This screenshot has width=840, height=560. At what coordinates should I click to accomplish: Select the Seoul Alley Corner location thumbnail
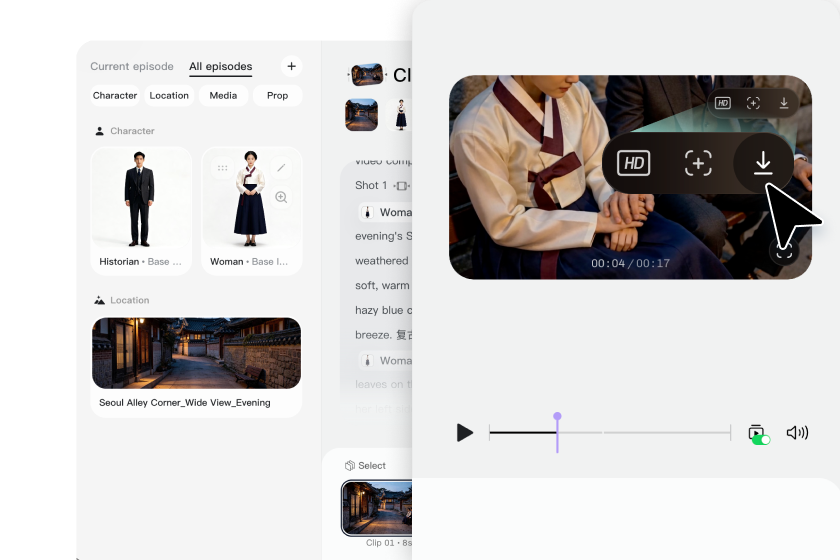click(x=197, y=353)
